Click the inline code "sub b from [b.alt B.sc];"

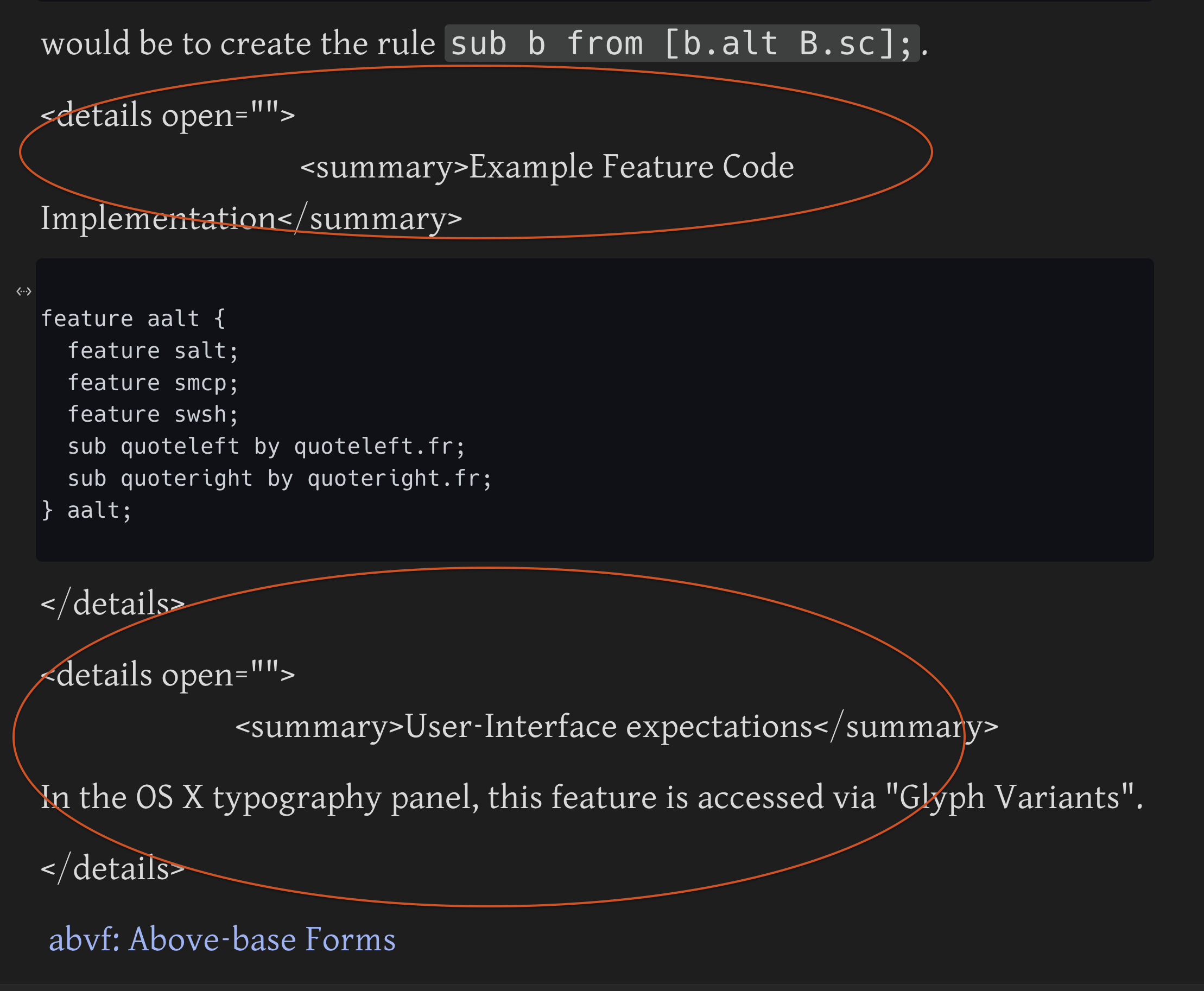(682, 43)
